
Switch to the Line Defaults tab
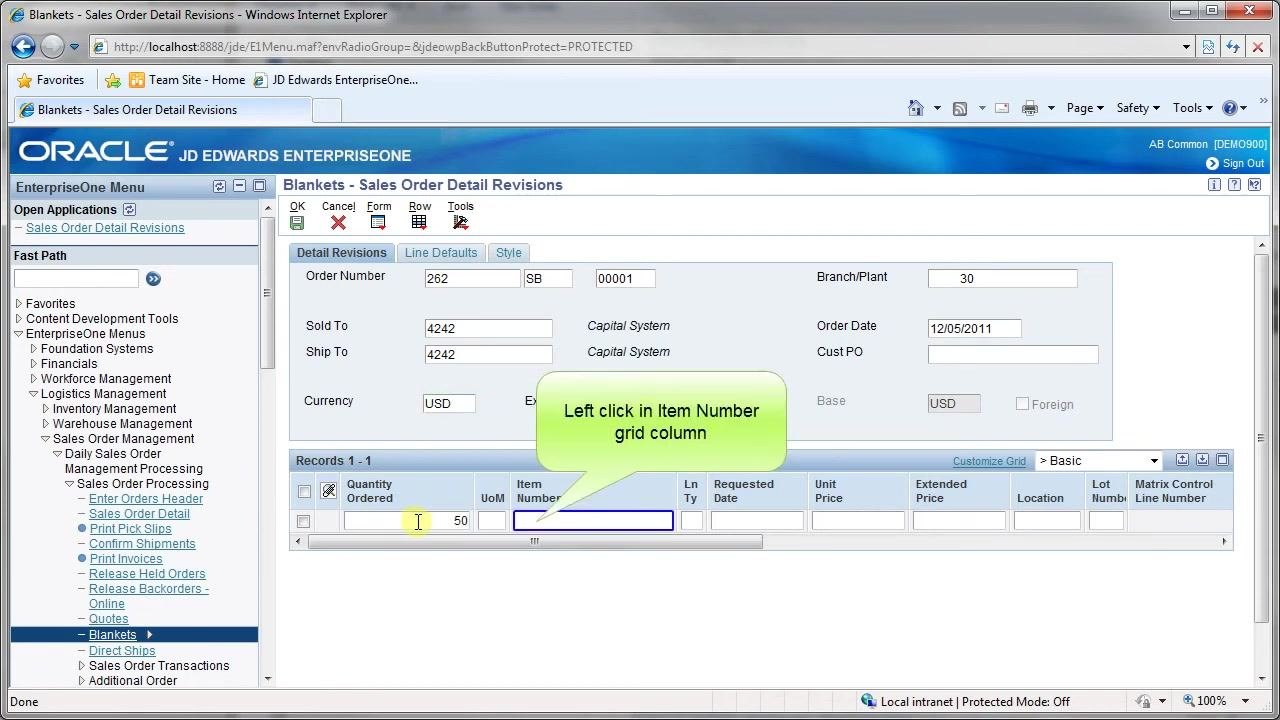pos(441,253)
